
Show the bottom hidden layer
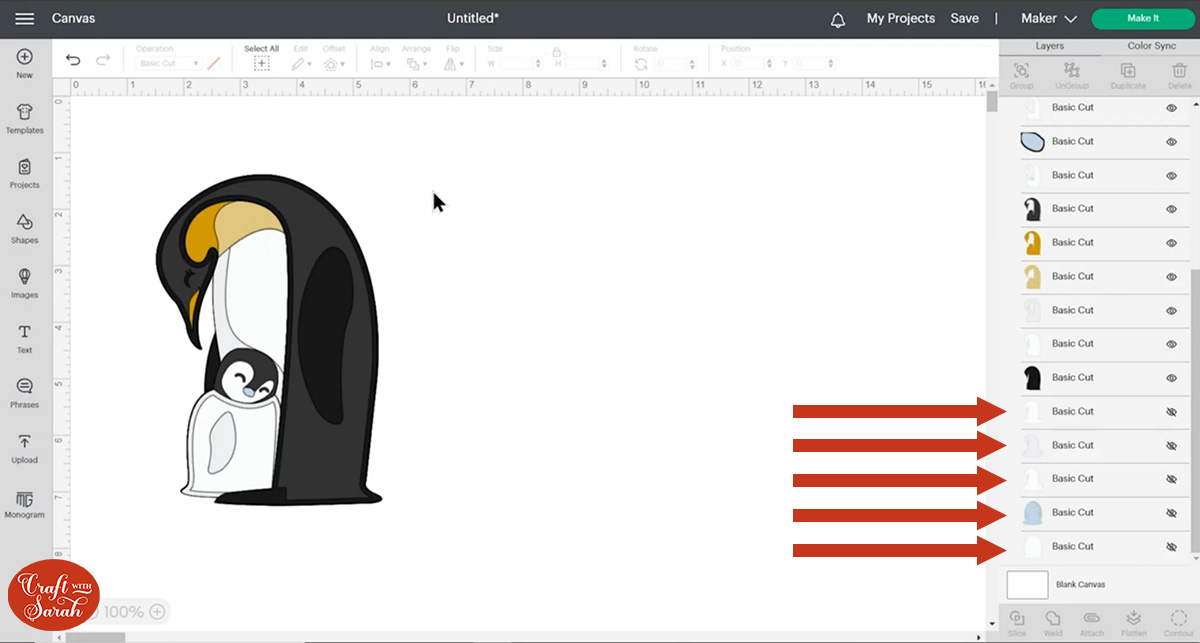(x=1171, y=547)
